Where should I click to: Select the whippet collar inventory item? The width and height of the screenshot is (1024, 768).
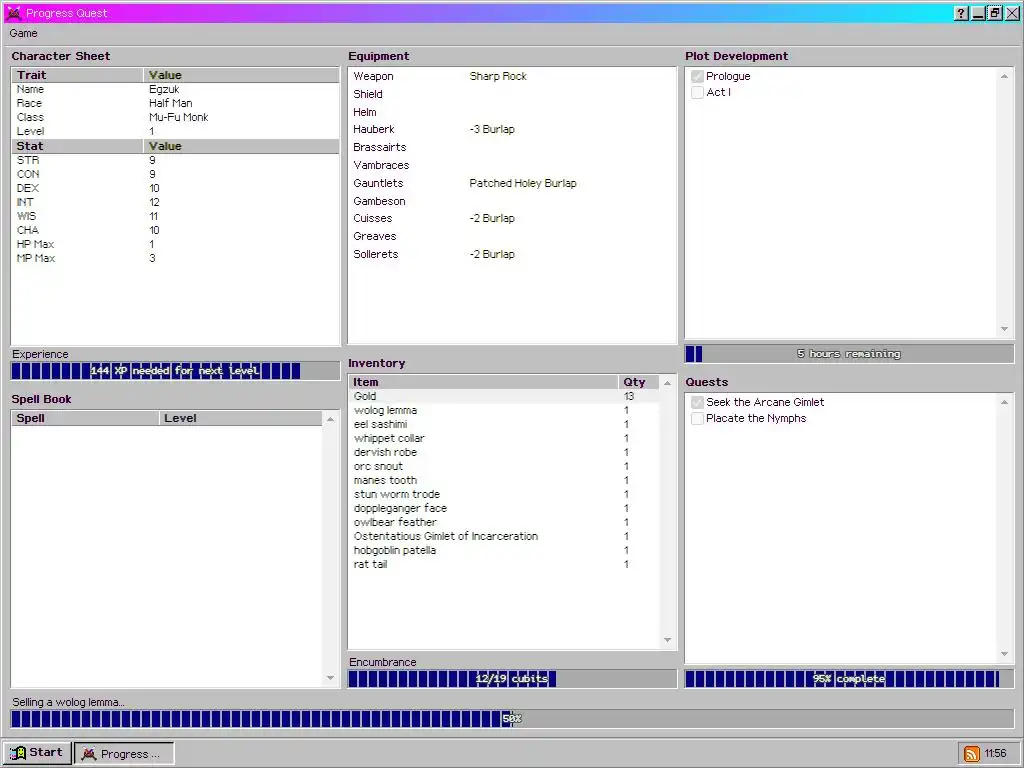(x=504, y=439)
